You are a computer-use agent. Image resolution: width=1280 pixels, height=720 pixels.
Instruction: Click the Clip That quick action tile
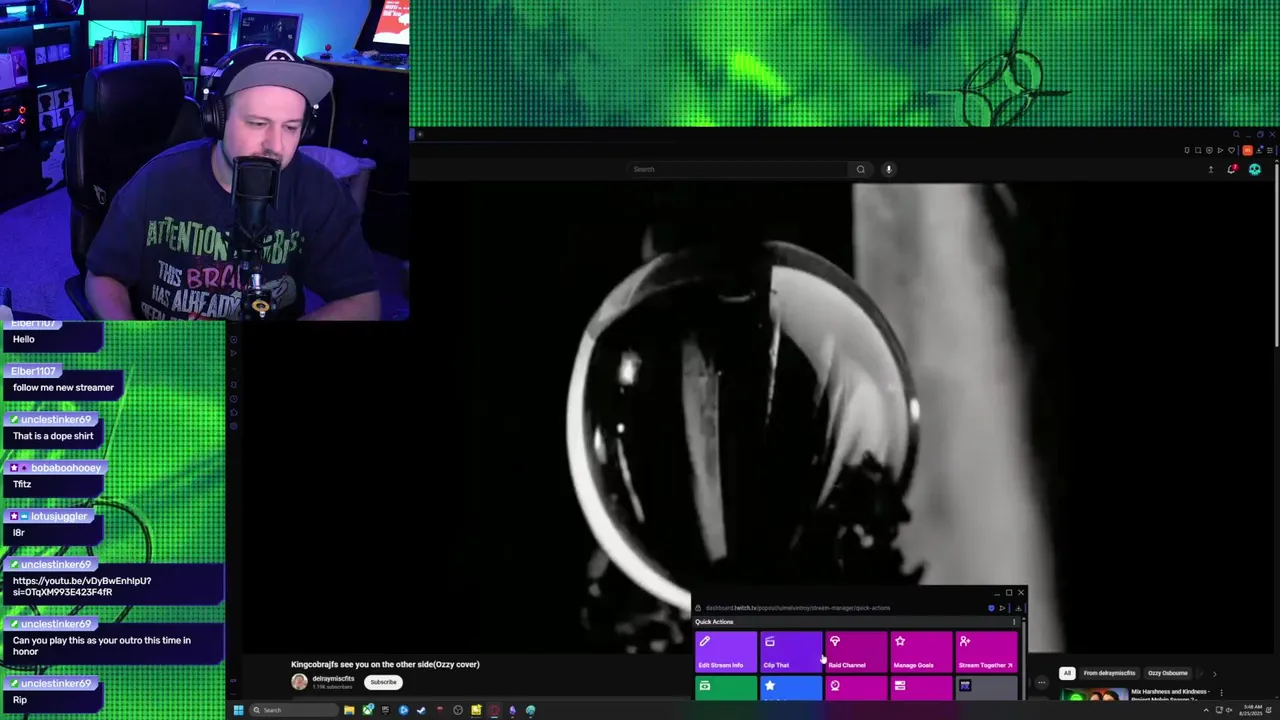(x=791, y=651)
